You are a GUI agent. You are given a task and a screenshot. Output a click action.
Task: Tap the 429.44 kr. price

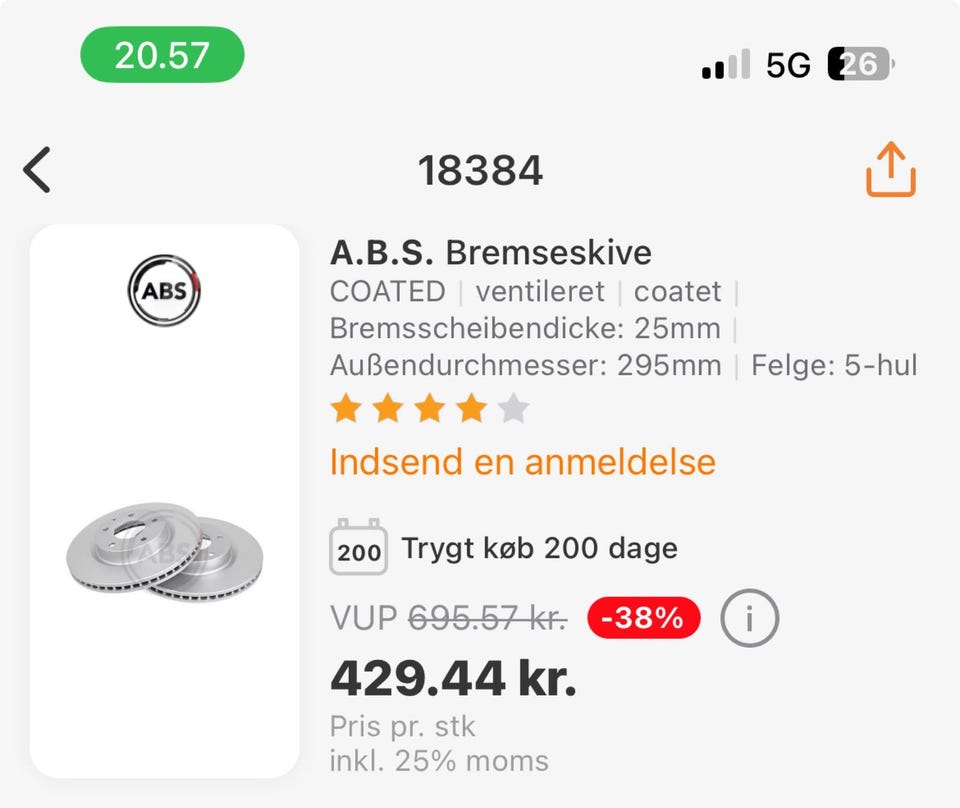coord(453,680)
